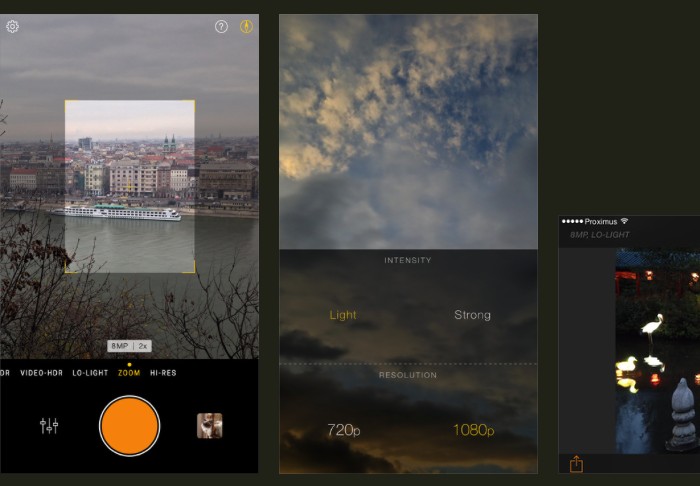The height and width of the screenshot is (486, 700).
Task: Open the manual adjustment sliders icon
Action: click(49, 426)
